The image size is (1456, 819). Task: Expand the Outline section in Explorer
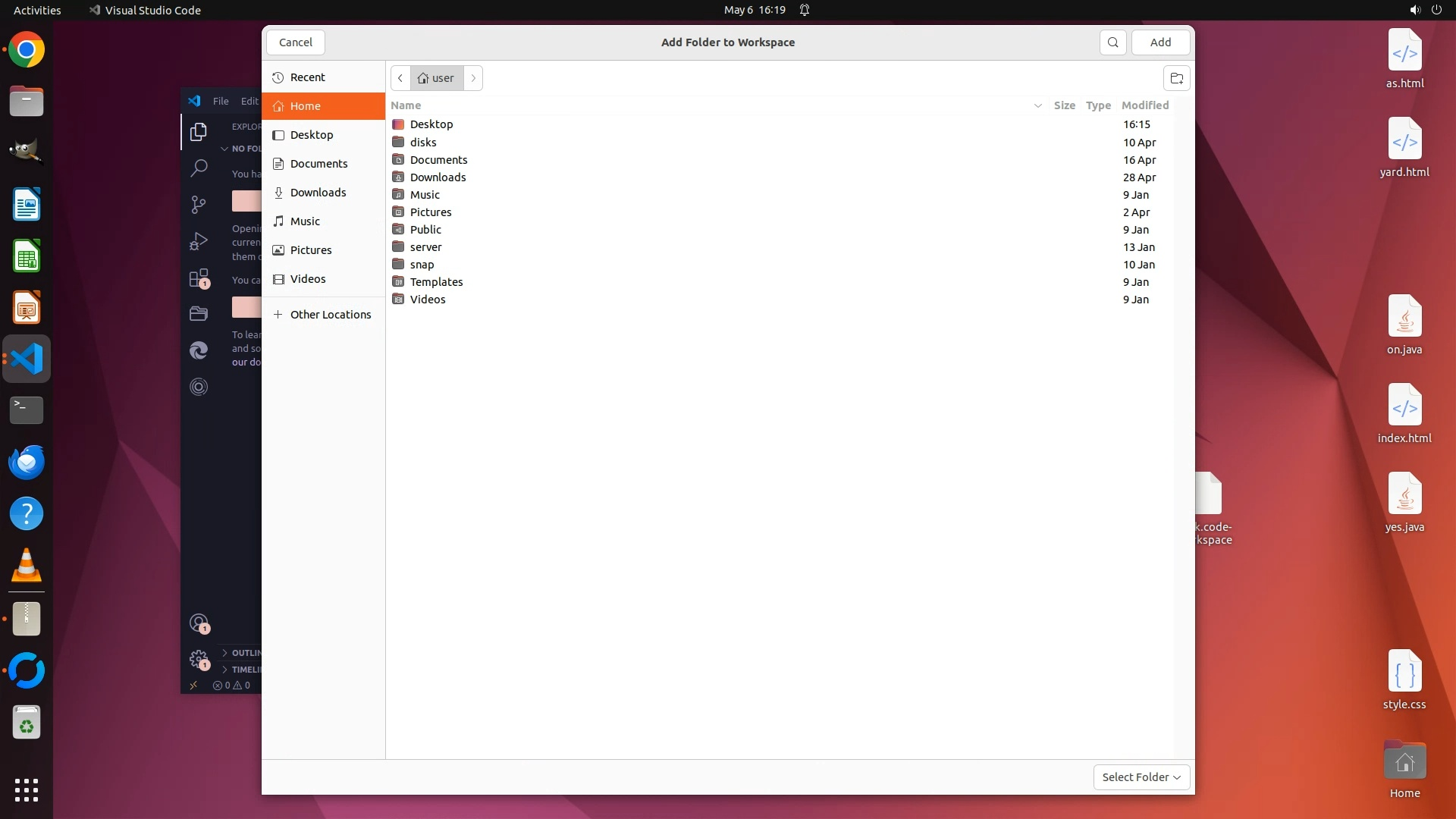tap(243, 653)
